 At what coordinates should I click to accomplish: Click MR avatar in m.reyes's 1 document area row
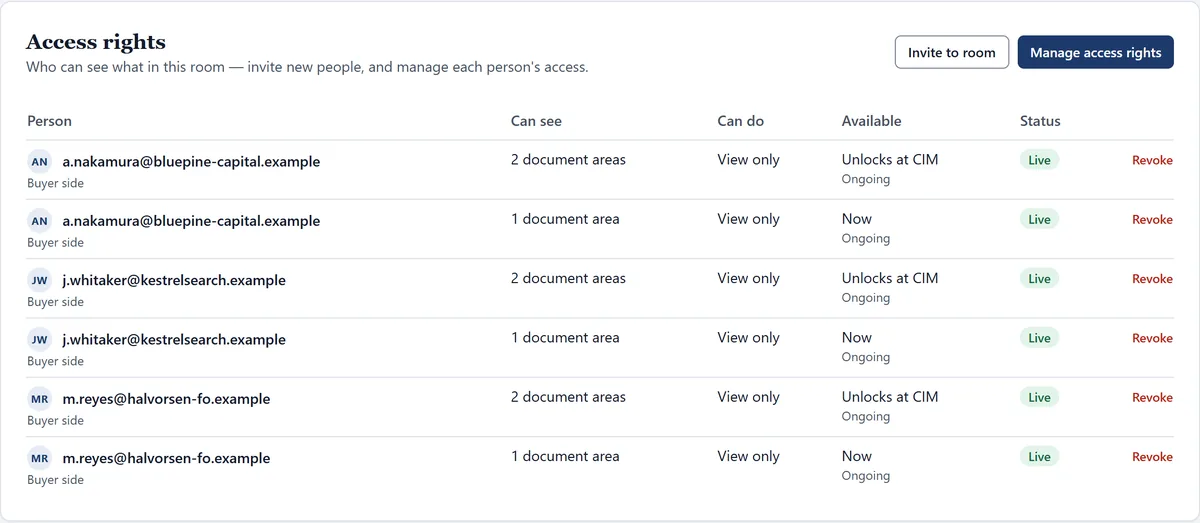[x=40, y=458]
